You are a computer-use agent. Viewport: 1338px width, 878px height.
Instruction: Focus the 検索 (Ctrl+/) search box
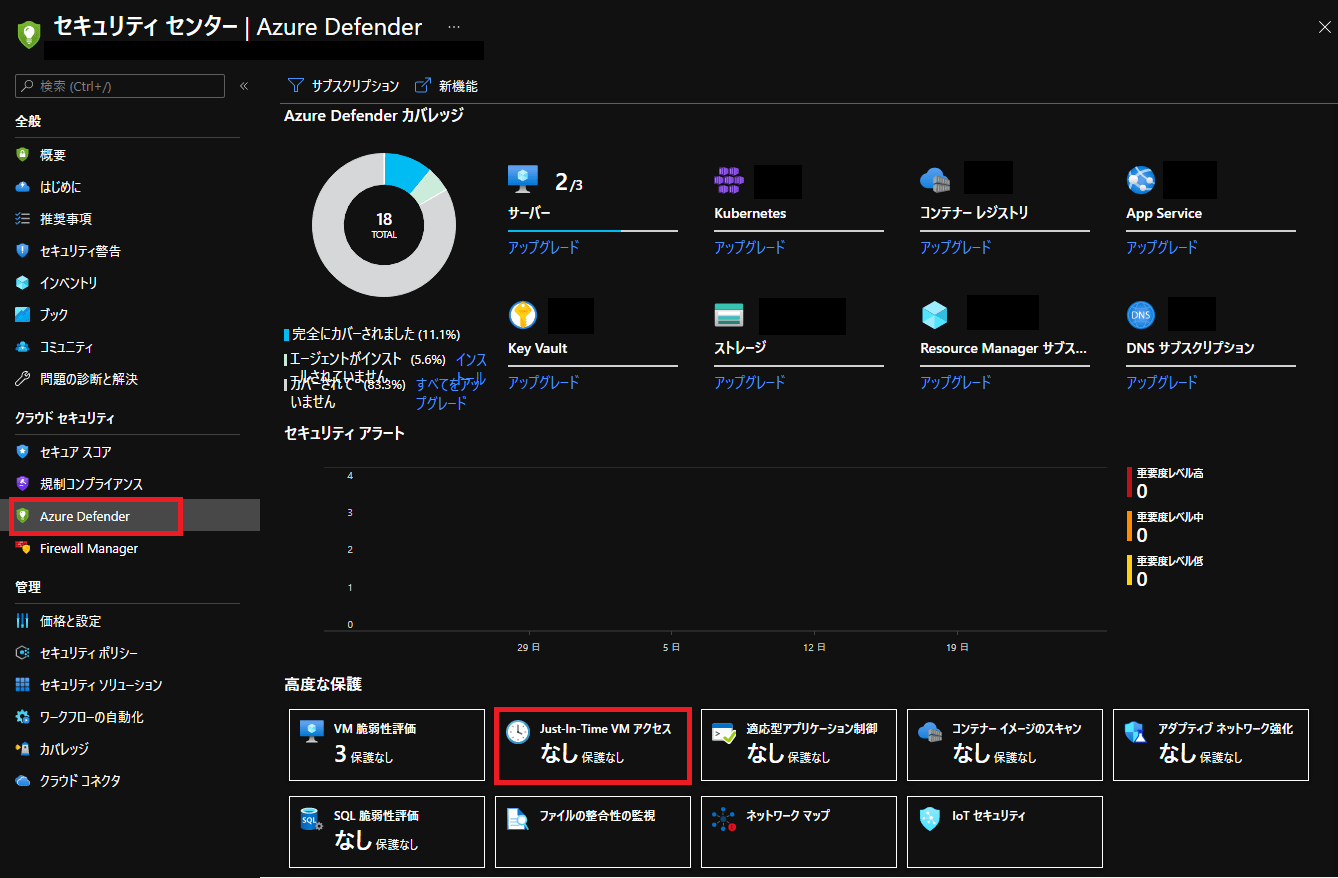point(120,86)
